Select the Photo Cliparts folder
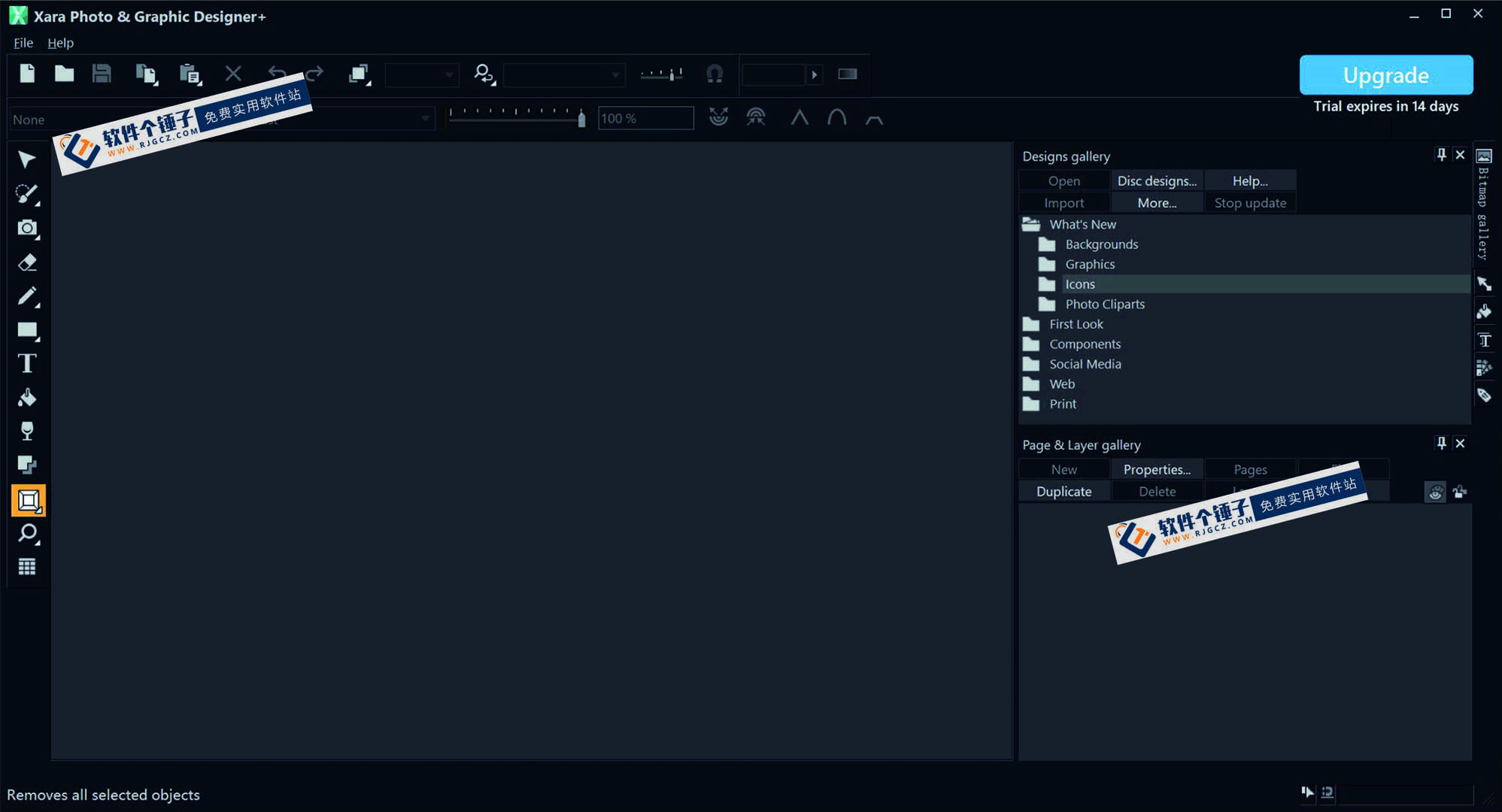Screen dimensions: 1502x812 point(1105,304)
